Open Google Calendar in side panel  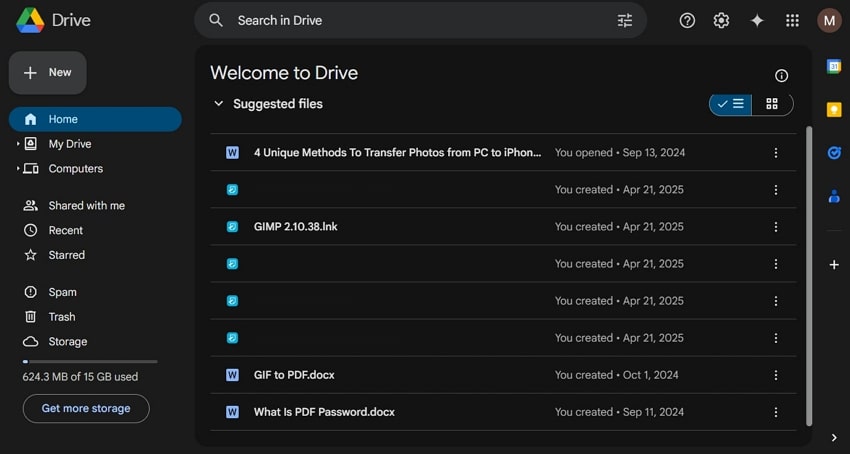[x=834, y=66]
